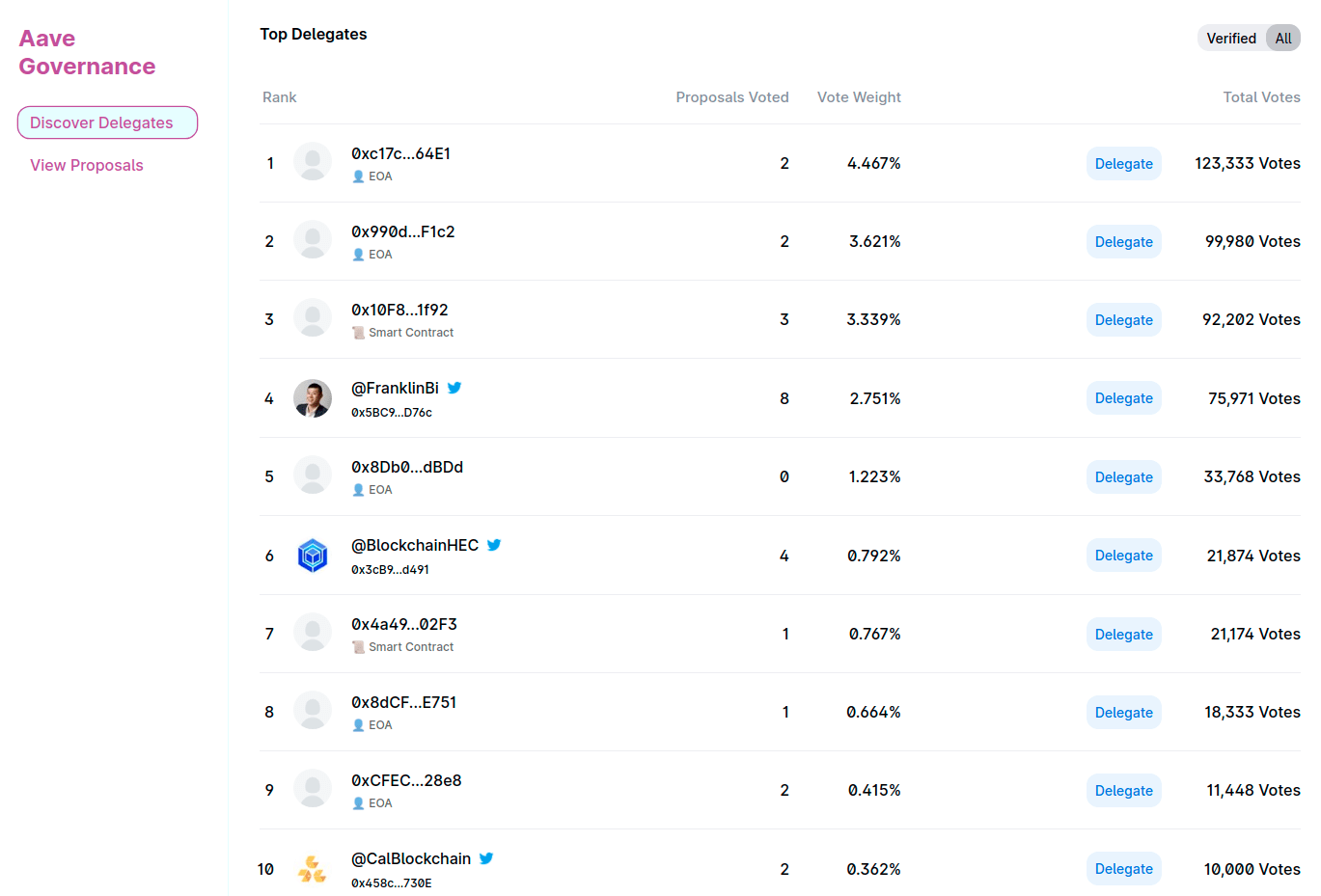1321x896 pixels.
Task: Delegate votes to 0x8Db0...dBDd
Action: (x=1123, y=477)
